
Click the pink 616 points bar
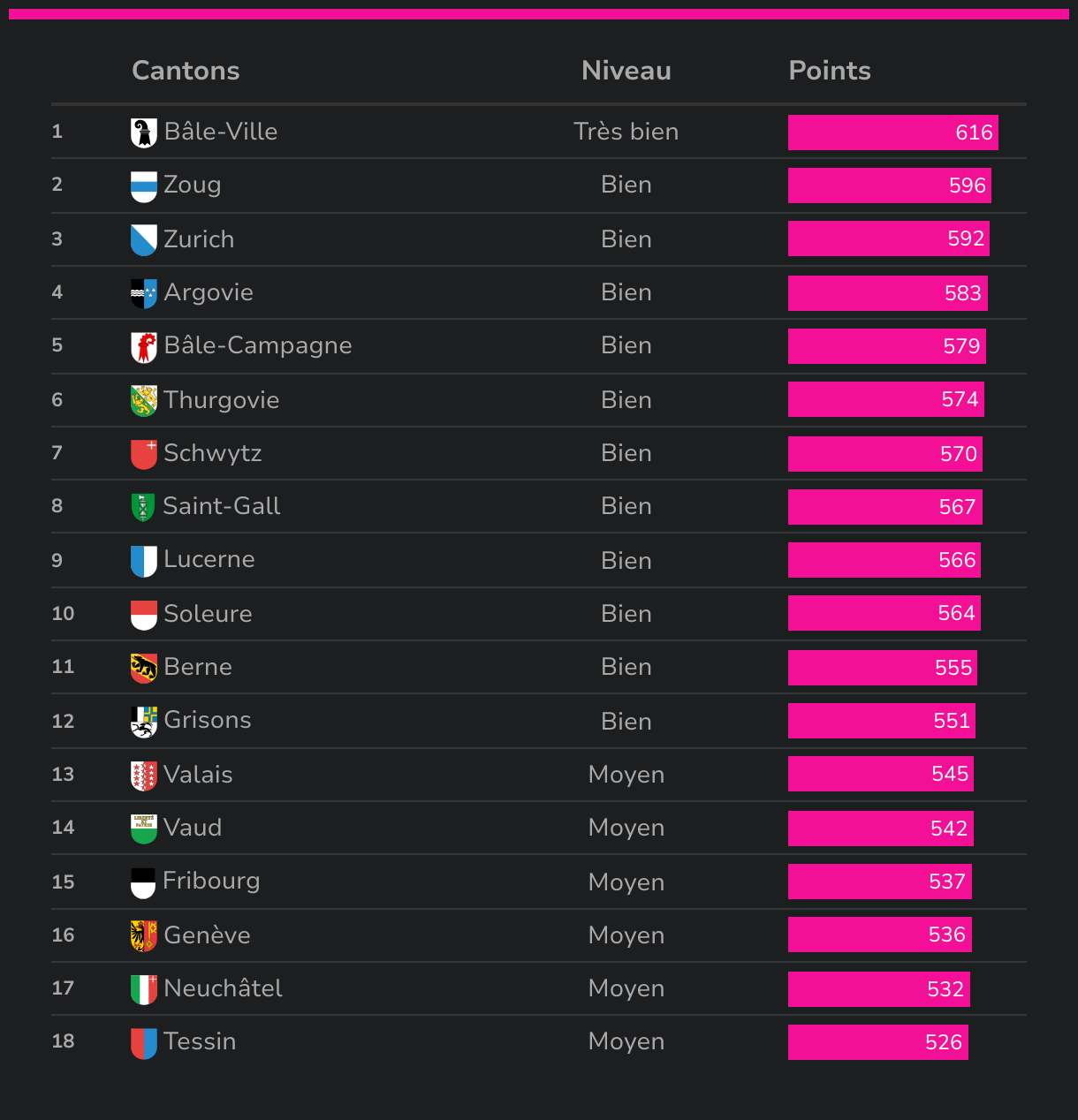892,132
